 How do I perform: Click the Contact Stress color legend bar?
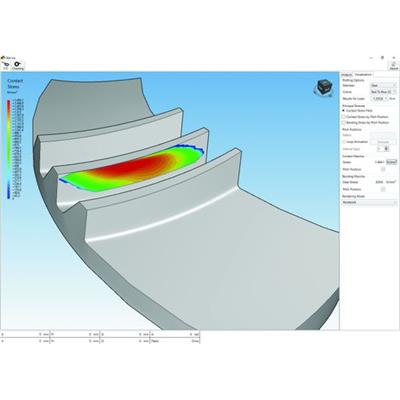(x=8, y=149)
